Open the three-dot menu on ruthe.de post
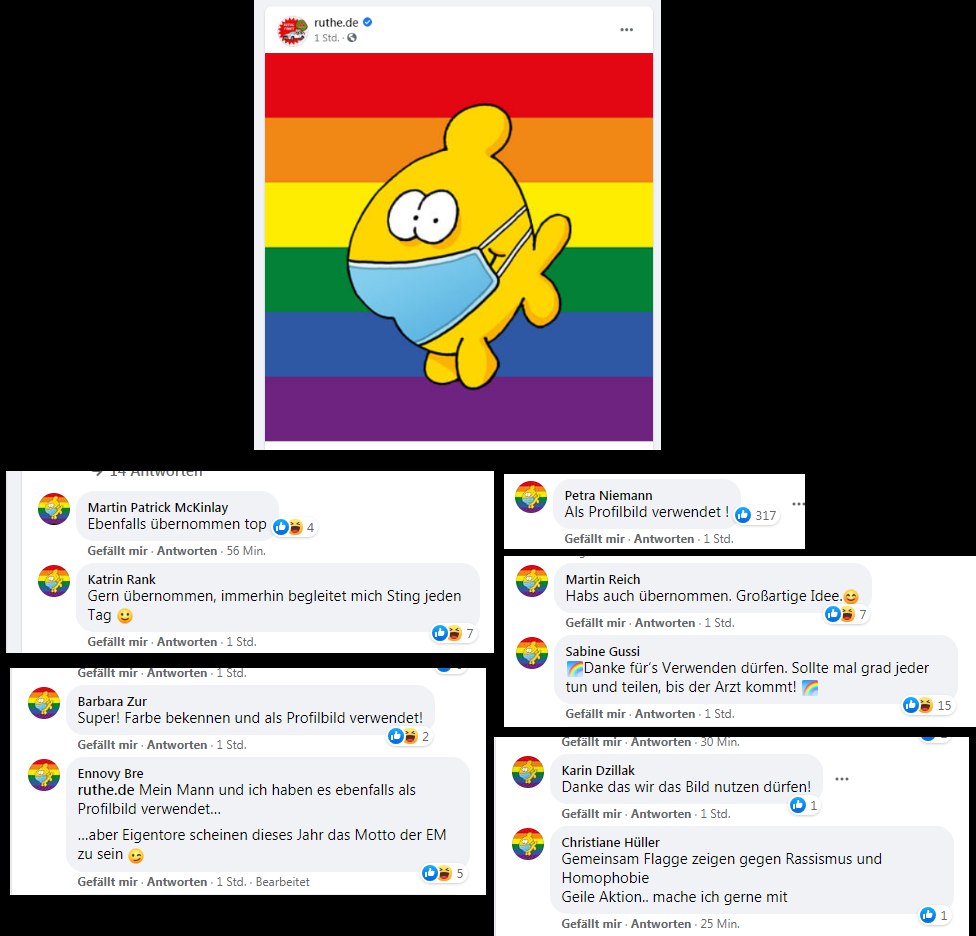976x936 pixels. click(x=626, y=30)
